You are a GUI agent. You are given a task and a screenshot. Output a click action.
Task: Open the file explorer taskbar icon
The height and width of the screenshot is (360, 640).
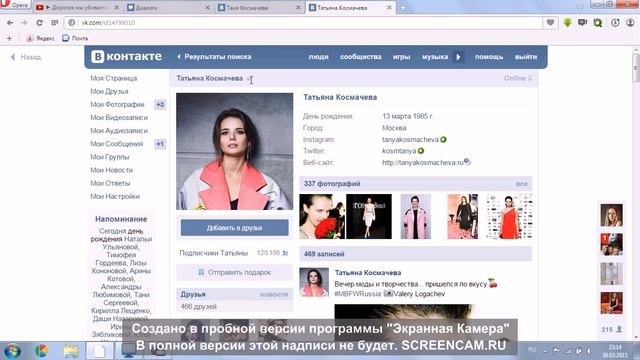71,351
